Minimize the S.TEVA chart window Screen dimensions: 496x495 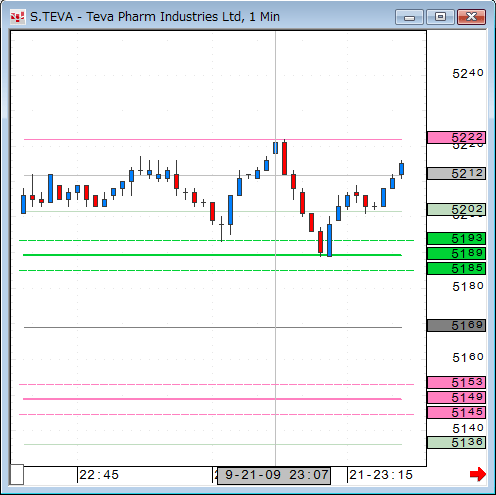click(409, 17)
